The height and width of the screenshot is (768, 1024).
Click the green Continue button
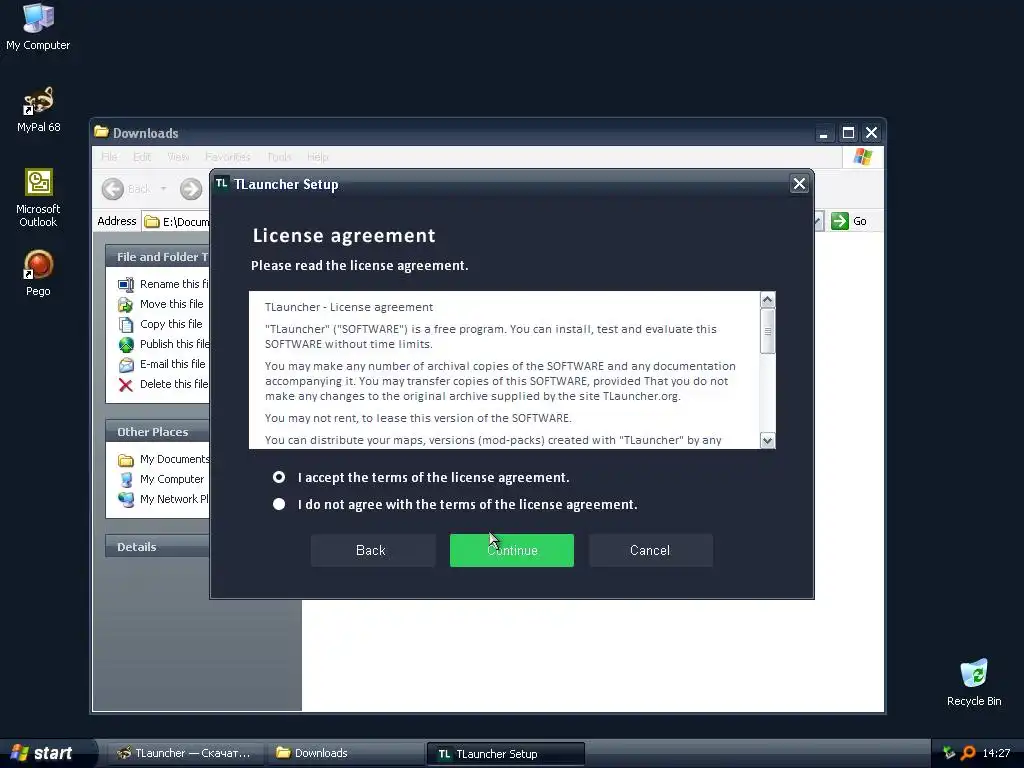coord(511,551)
